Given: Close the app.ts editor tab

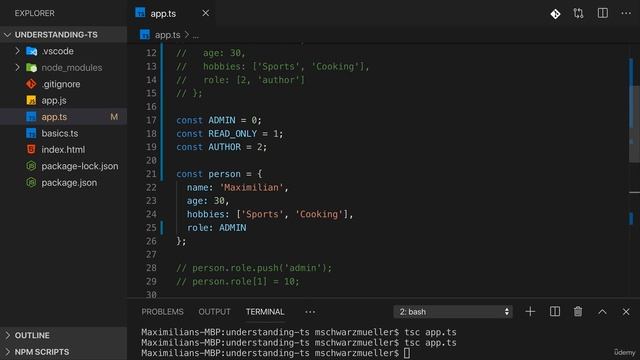Looking at the screenshot, I should pyautogui.click(x=206, y=13).
